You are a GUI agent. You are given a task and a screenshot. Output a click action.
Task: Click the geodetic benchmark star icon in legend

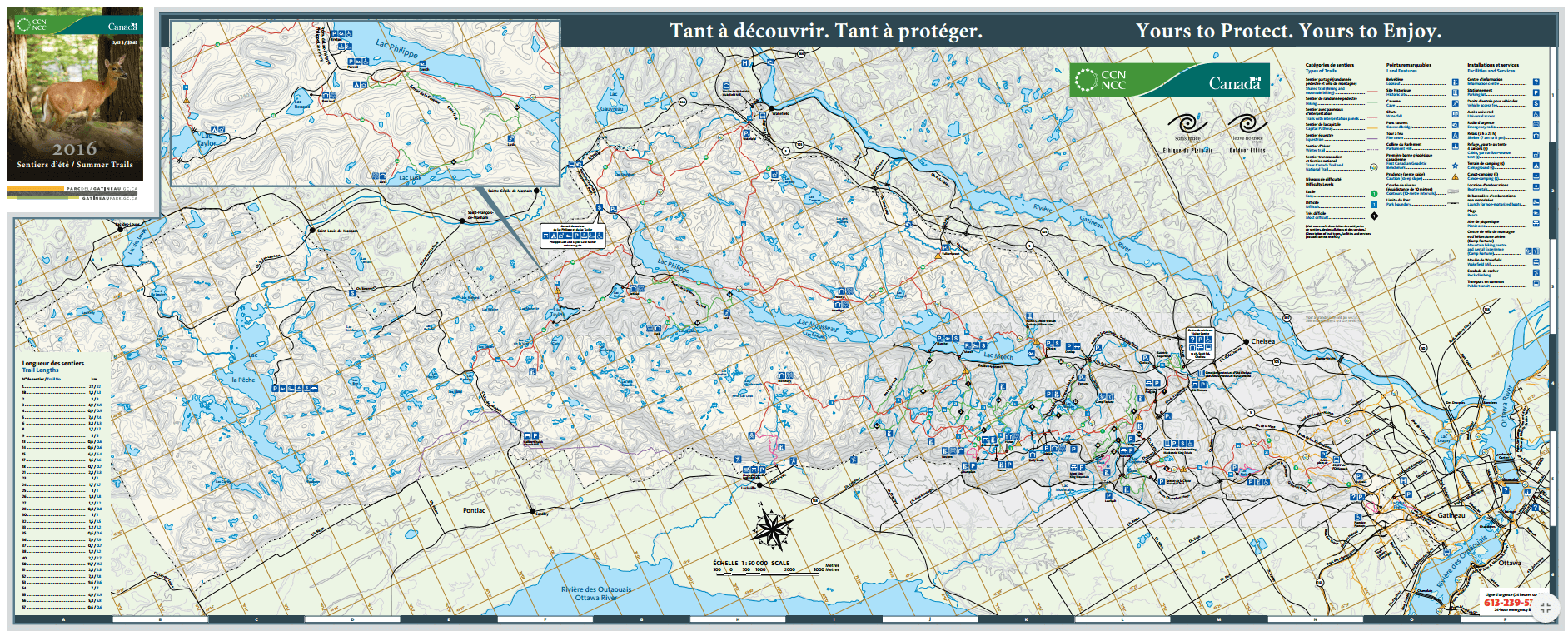[x=1455, y=165]
